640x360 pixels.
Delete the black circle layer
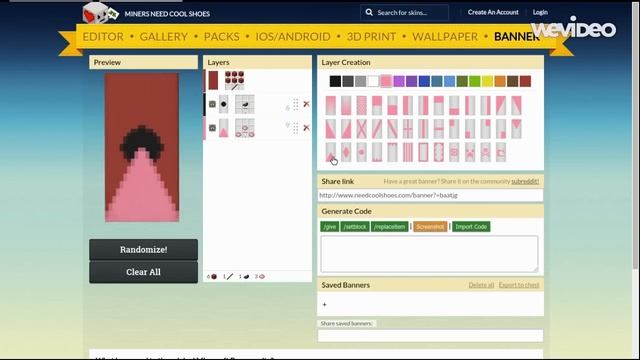tap(306, 104)
